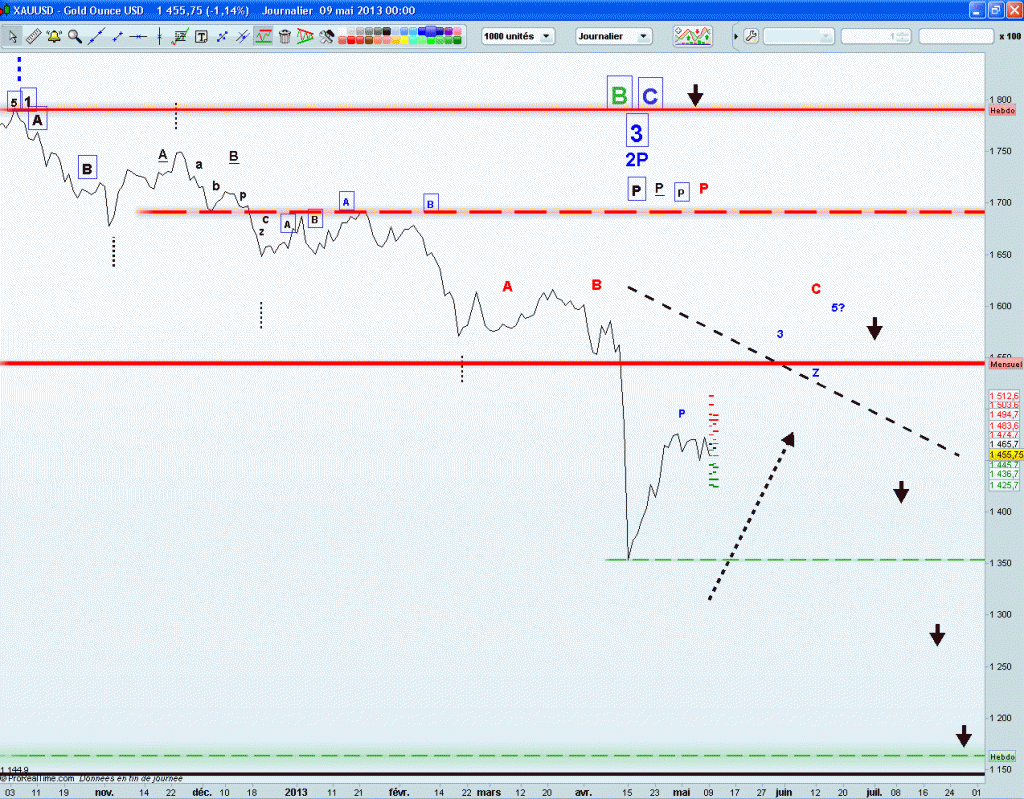The height and width of the screenshot is (799, 1024).
Task: Open the indicators chart button
Action: pos(693,36)
